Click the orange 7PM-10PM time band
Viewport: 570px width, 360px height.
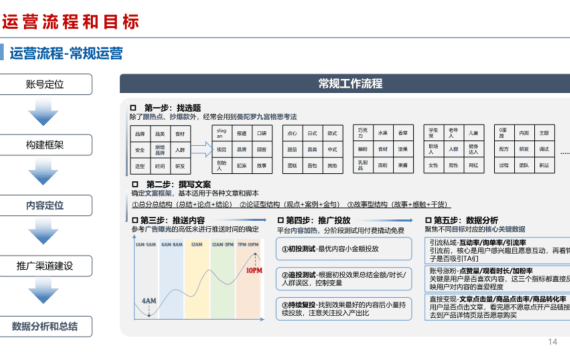[248, 279]
